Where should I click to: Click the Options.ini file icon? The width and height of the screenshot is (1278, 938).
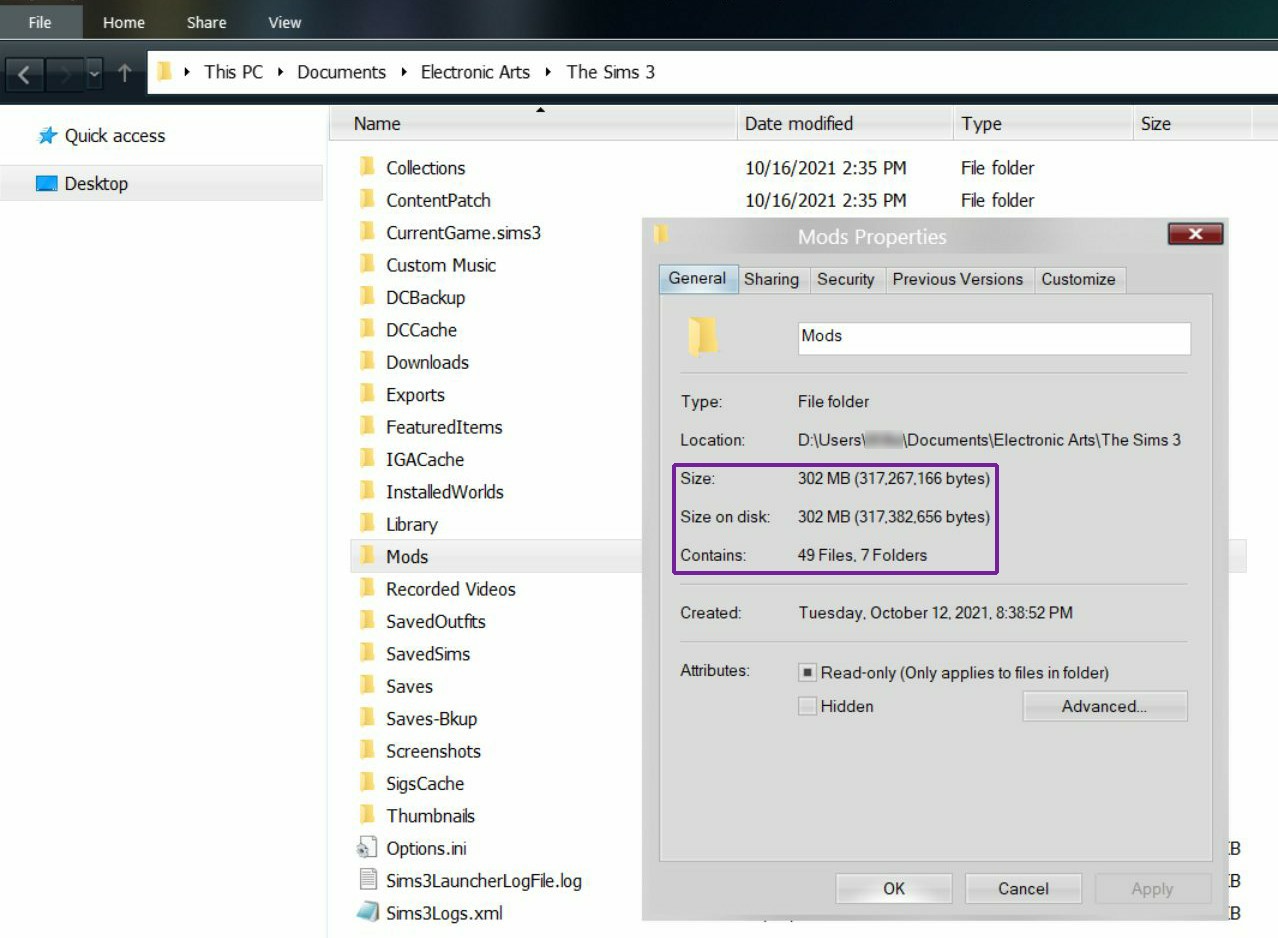point(367,848)
